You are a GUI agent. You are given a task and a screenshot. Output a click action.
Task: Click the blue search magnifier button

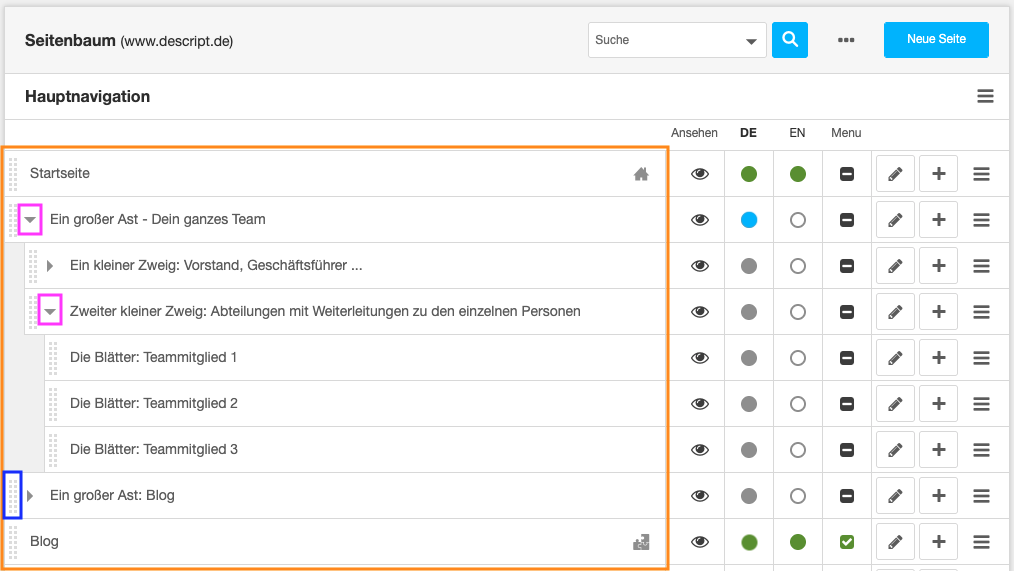click(790, 40)
